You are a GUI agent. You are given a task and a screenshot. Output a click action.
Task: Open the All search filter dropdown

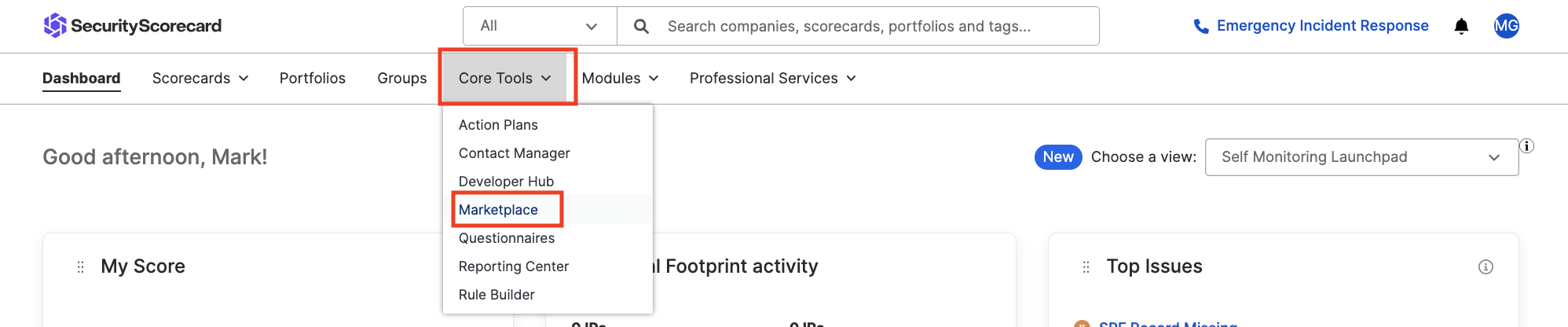tap(539, 27)
